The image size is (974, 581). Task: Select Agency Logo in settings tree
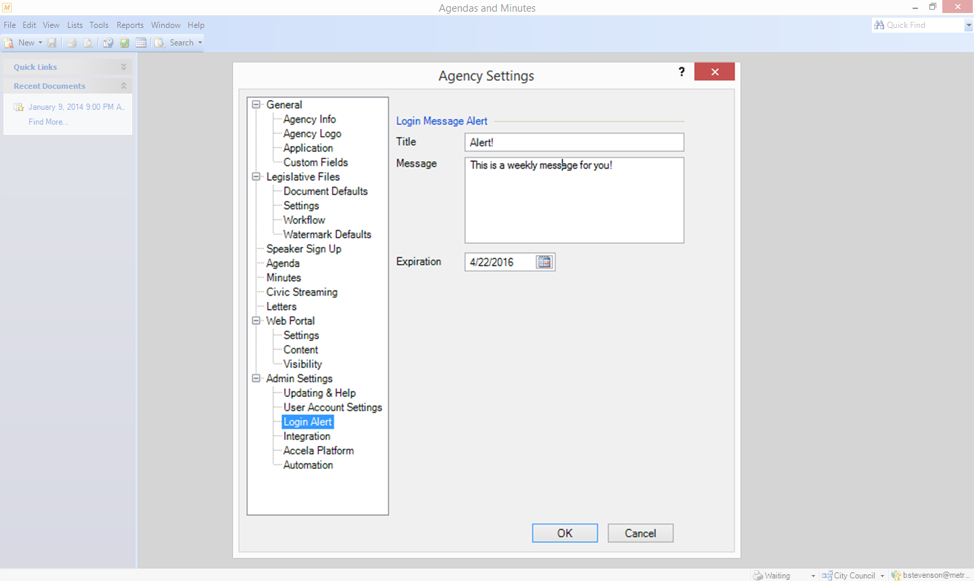(312, 134)
